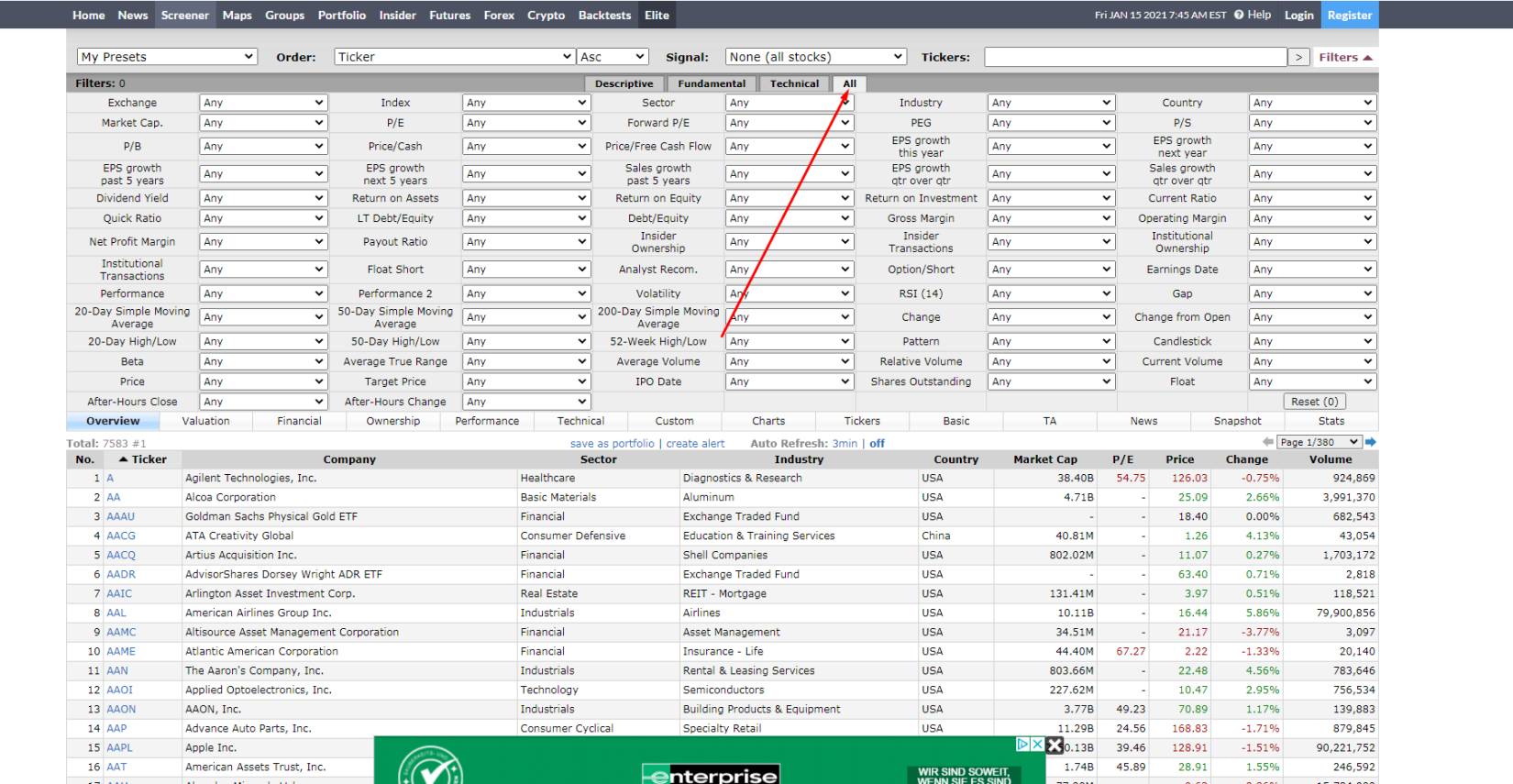
Task: Open the Sector filter dropdown
Action: [x=790, y=103]
